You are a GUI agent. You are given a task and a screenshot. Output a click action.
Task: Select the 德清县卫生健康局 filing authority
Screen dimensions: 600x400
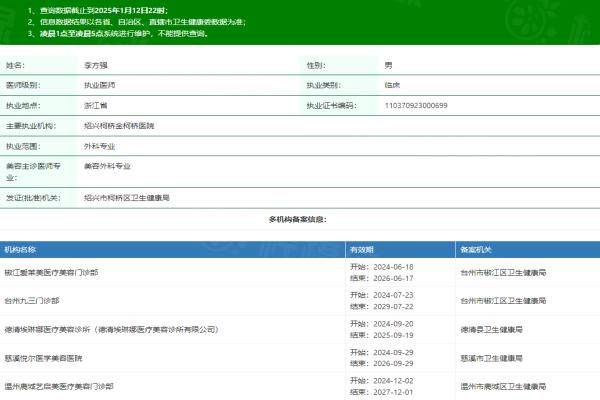point(492,330)
